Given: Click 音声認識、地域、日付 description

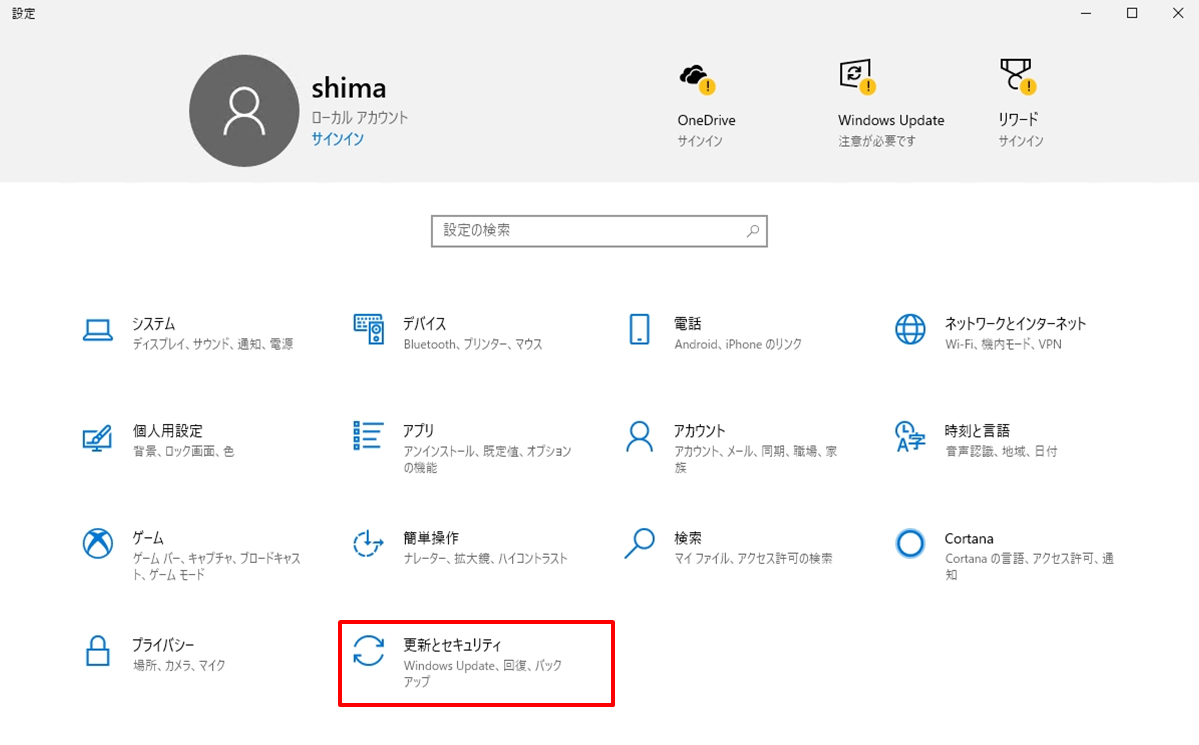Looking at the screenshot, I should click(x=1001, y=451).
